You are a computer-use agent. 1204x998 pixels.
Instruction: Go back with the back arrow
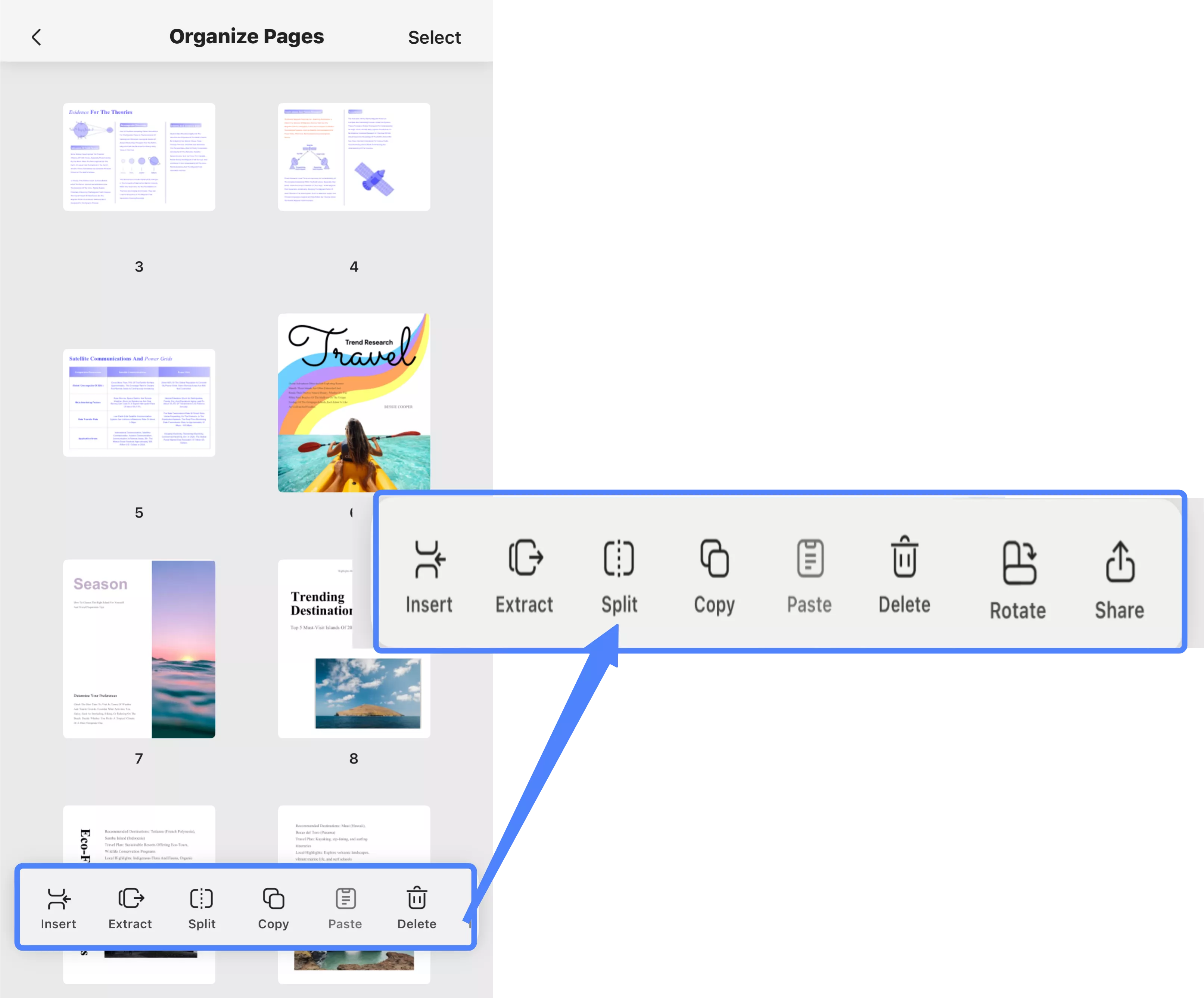click(x=37, y=37)
